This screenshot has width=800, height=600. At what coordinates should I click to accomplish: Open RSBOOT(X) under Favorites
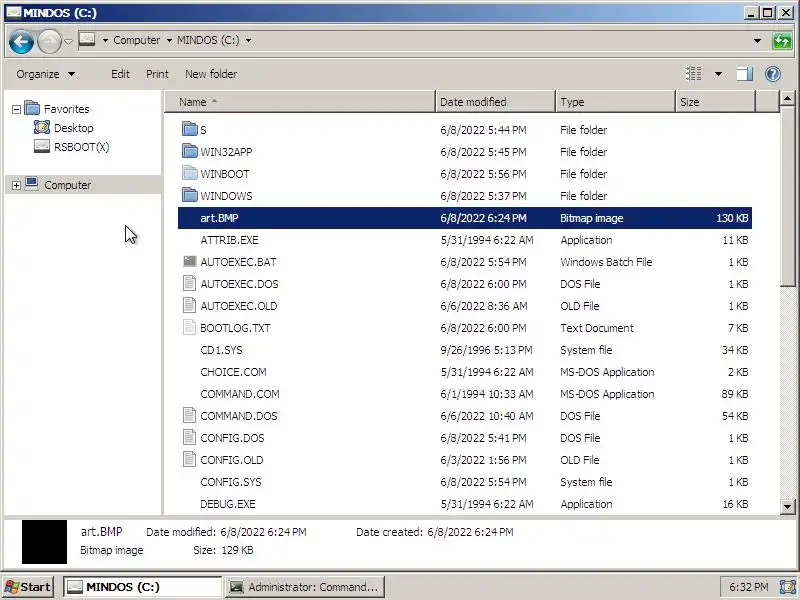(x=81, y=147)
